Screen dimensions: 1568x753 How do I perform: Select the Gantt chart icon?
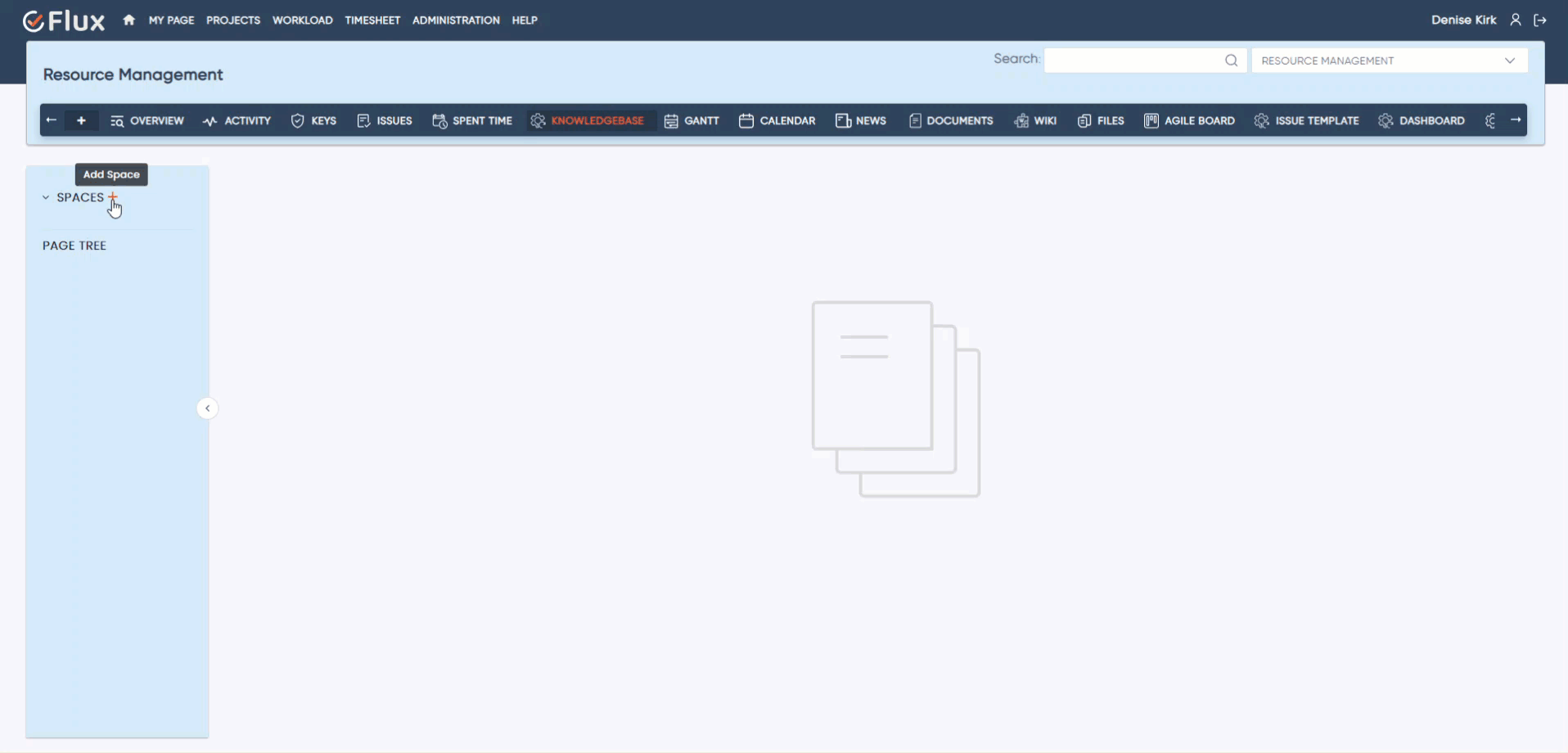pos(670,120)
